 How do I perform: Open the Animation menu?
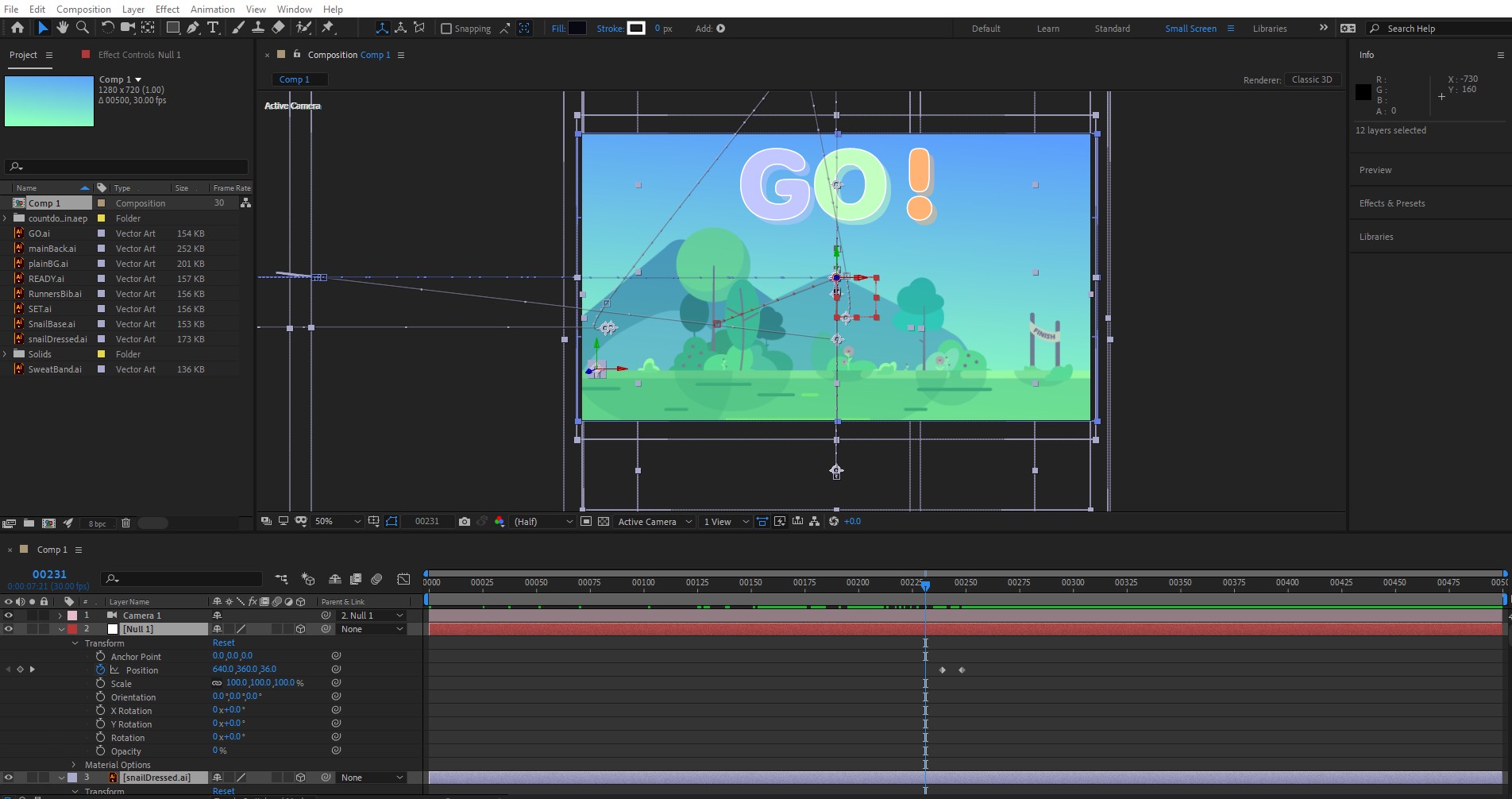212,9
